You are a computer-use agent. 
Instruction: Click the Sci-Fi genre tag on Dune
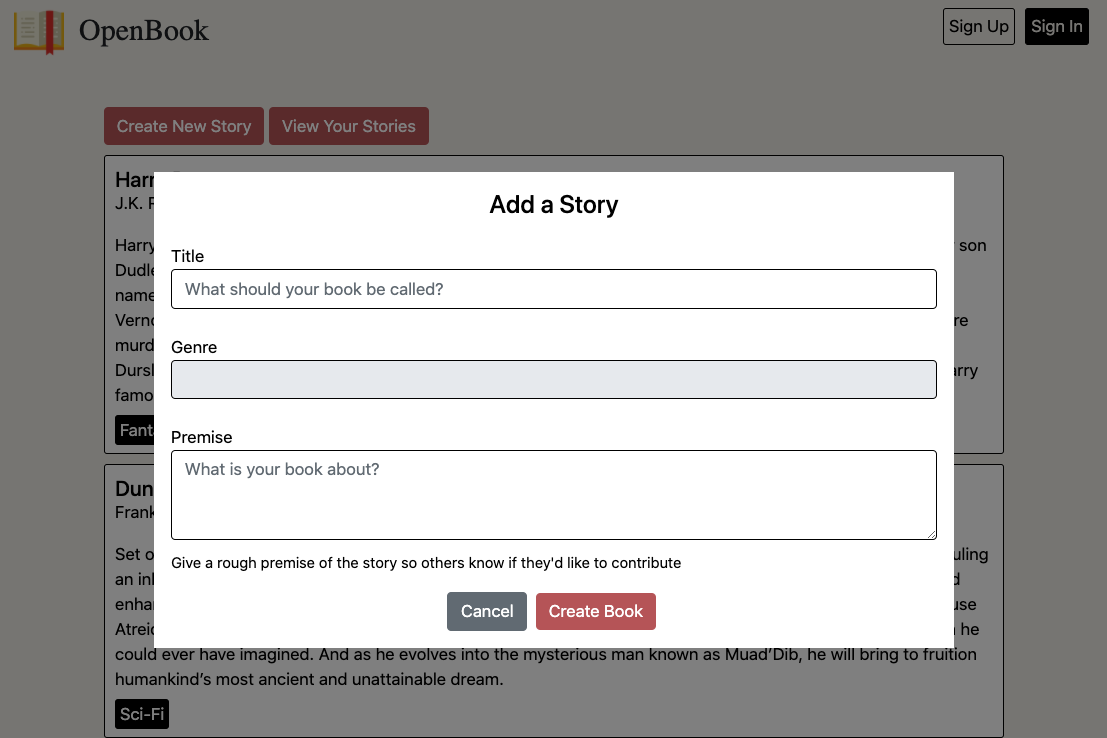point(141,714)
